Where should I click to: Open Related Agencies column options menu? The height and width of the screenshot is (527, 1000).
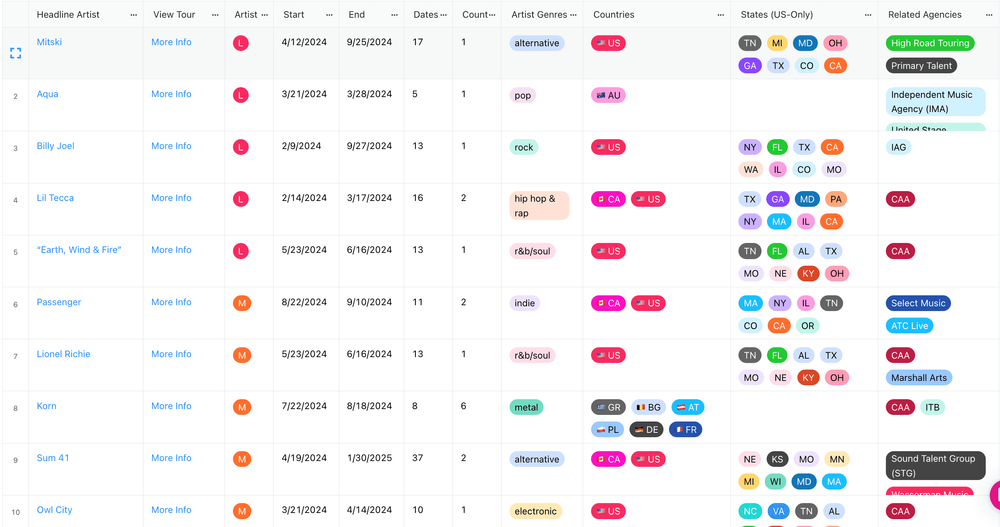(x=989, y=15)
